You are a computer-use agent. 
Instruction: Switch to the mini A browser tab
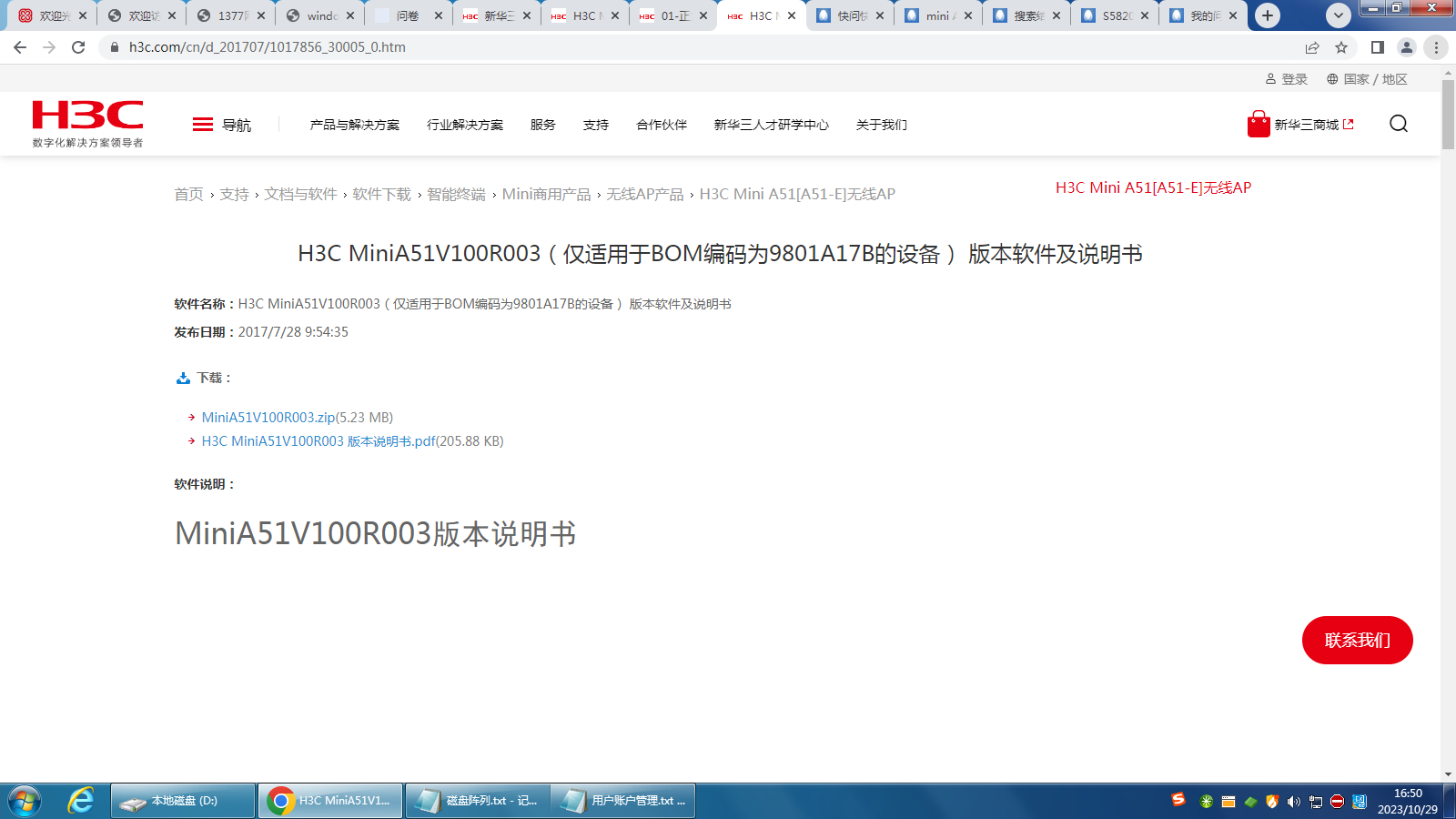[x=938, y=15]
